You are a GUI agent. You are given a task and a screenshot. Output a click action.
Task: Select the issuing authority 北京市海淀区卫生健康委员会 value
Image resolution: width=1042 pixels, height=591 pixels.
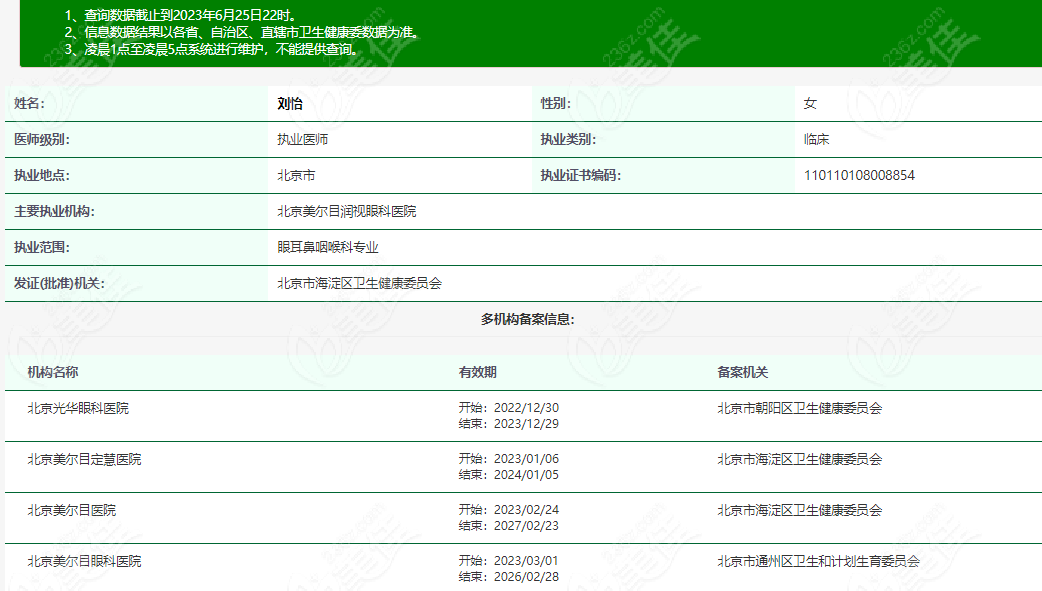point(360,283)
